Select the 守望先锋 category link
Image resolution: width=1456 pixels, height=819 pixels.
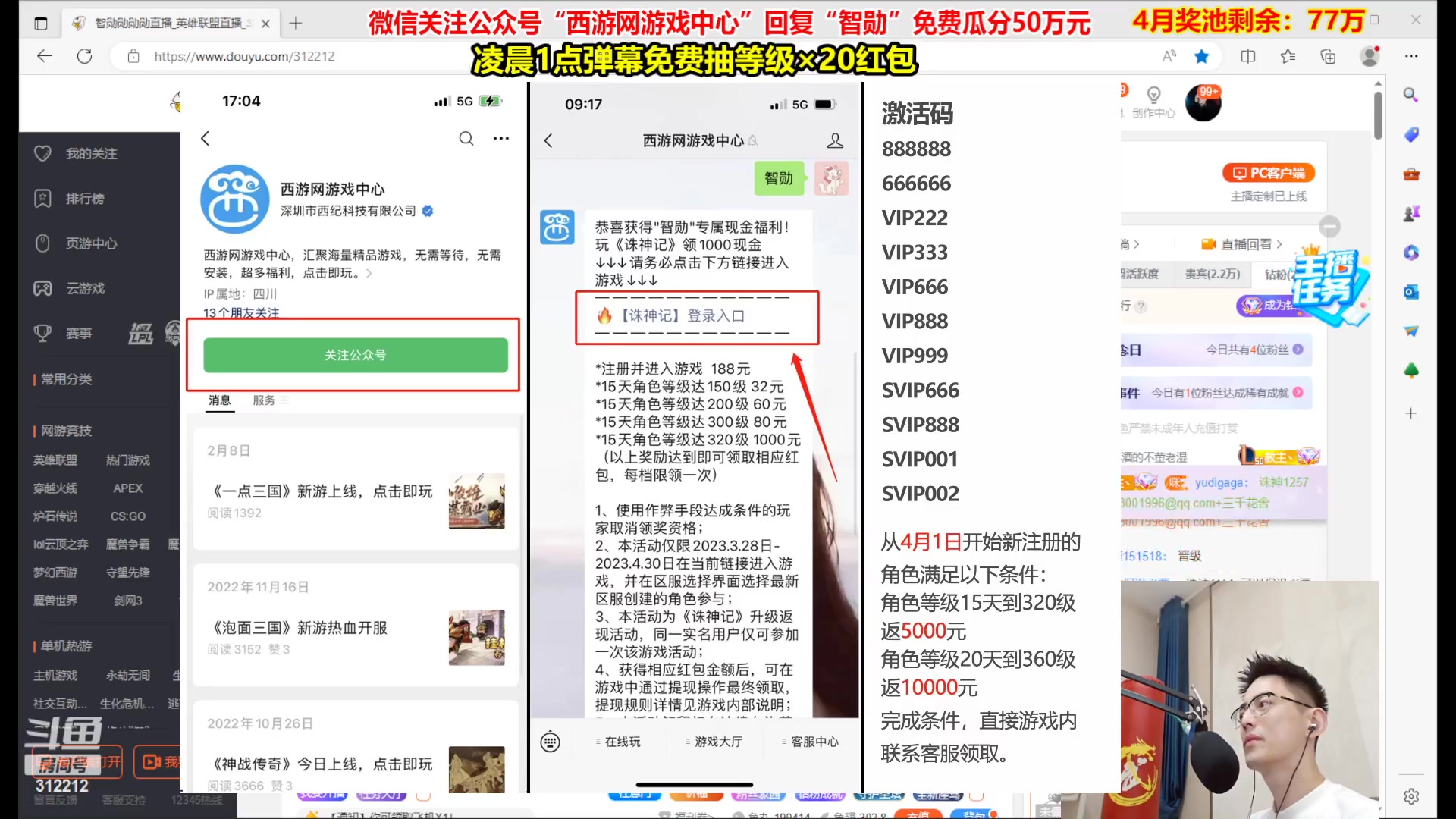click(128, 573)
